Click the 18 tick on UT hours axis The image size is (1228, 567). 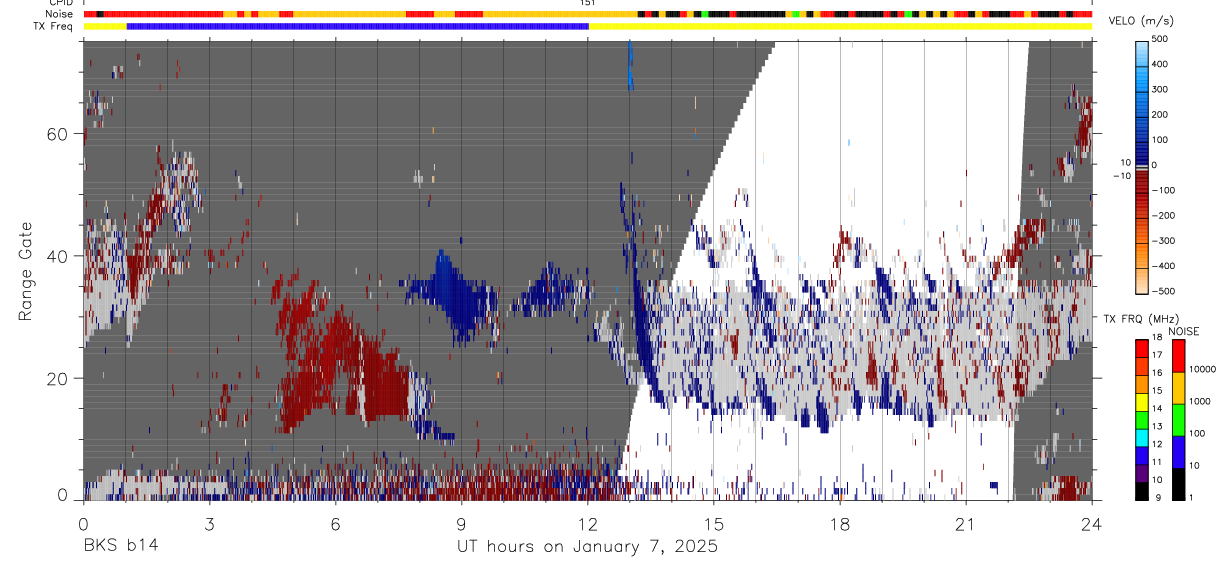840,523
